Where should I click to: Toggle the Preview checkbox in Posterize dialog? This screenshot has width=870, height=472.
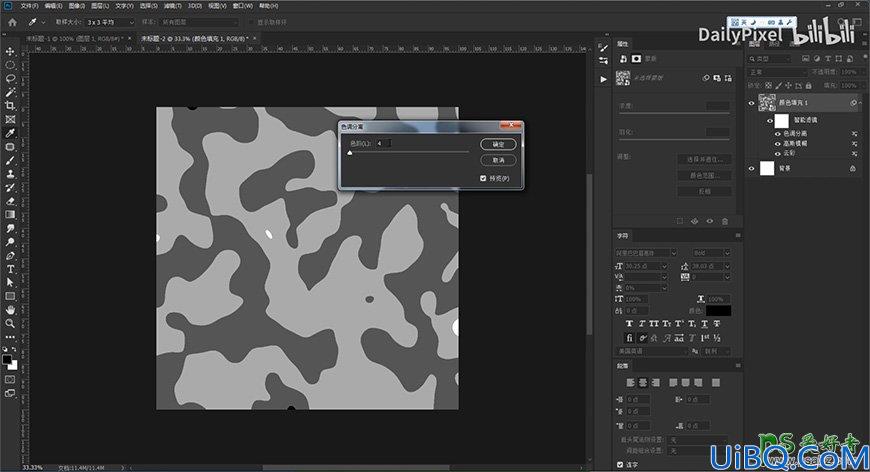[x=483, y=178]
